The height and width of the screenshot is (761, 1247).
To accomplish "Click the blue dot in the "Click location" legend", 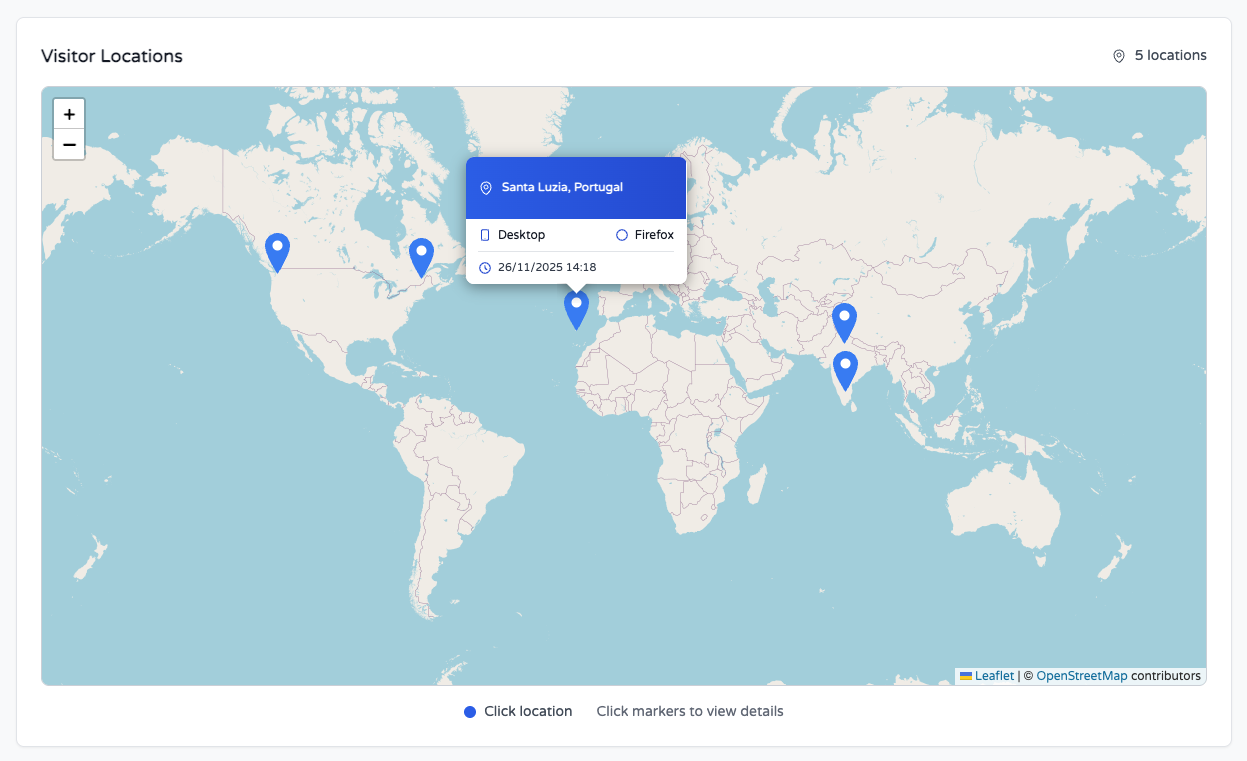I will (470, 711).
